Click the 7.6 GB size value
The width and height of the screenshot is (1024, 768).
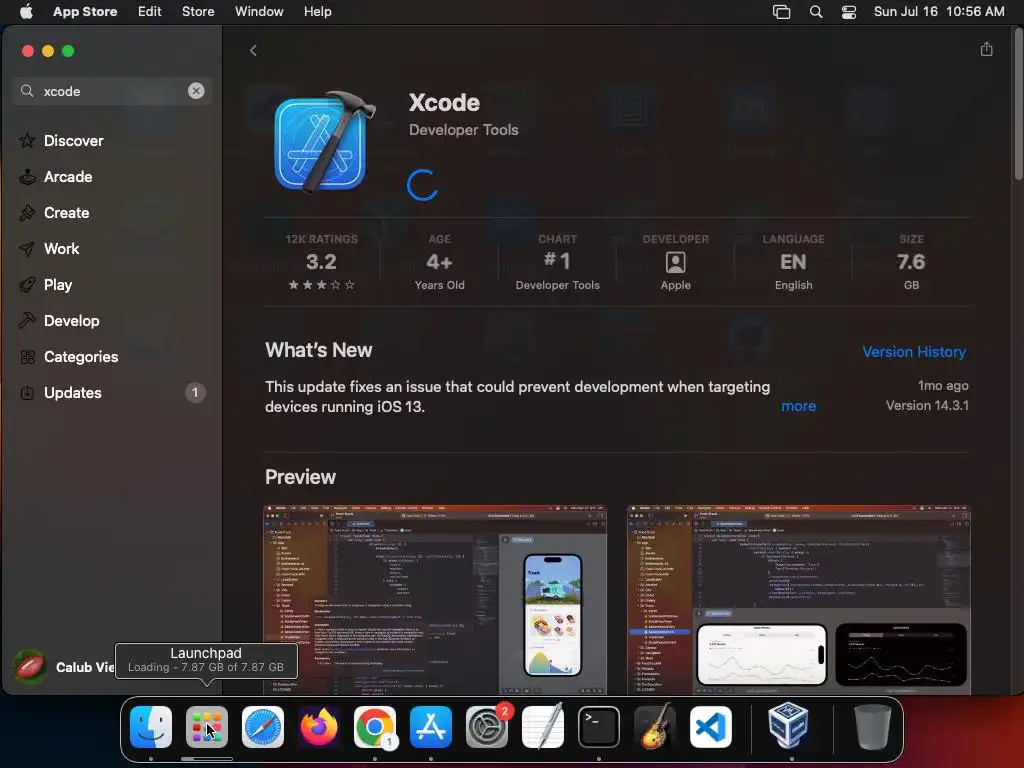(x=911, y=262)
